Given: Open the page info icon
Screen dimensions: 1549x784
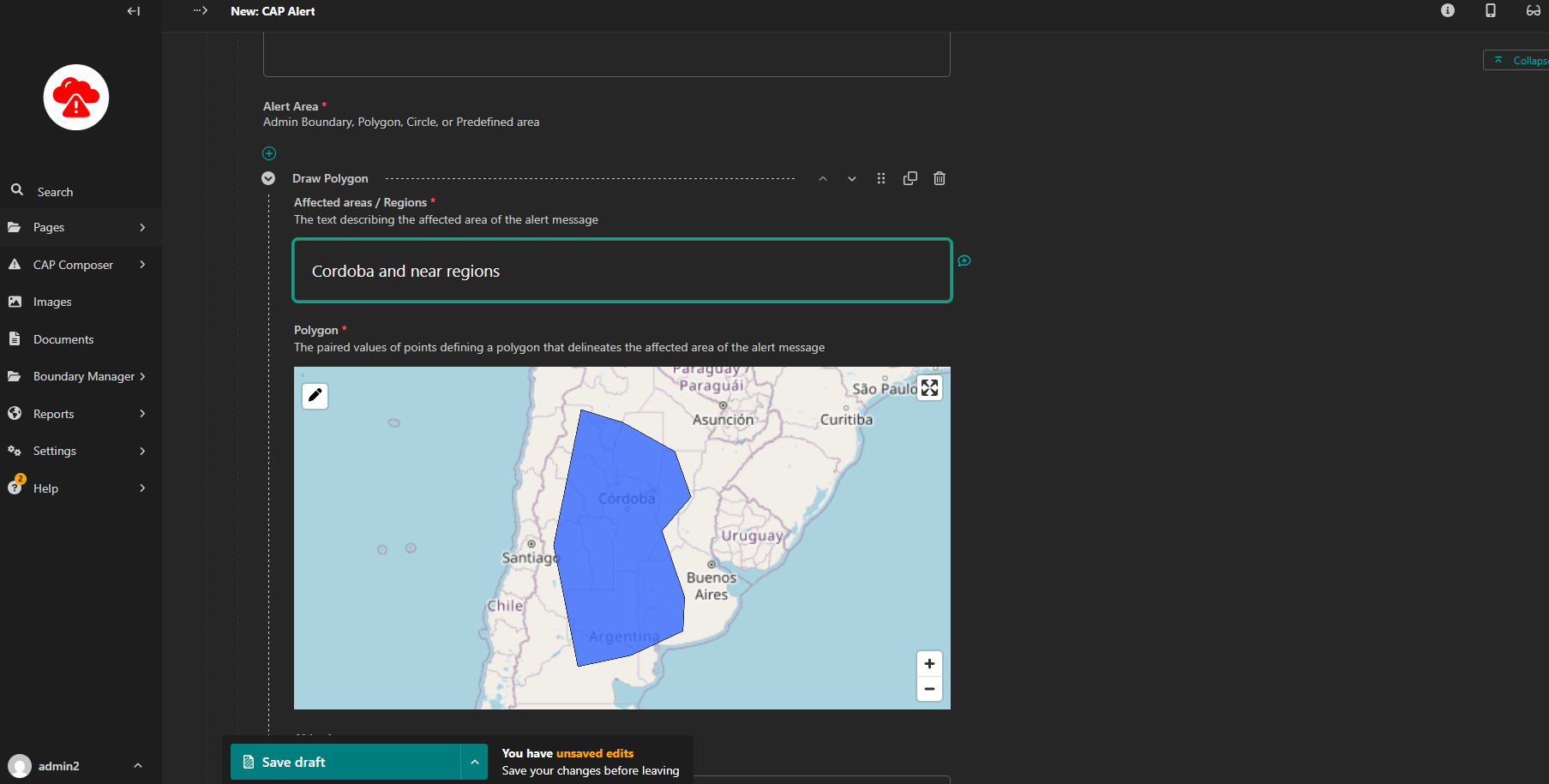Looking at the screenshot, I should [1448, 10].
